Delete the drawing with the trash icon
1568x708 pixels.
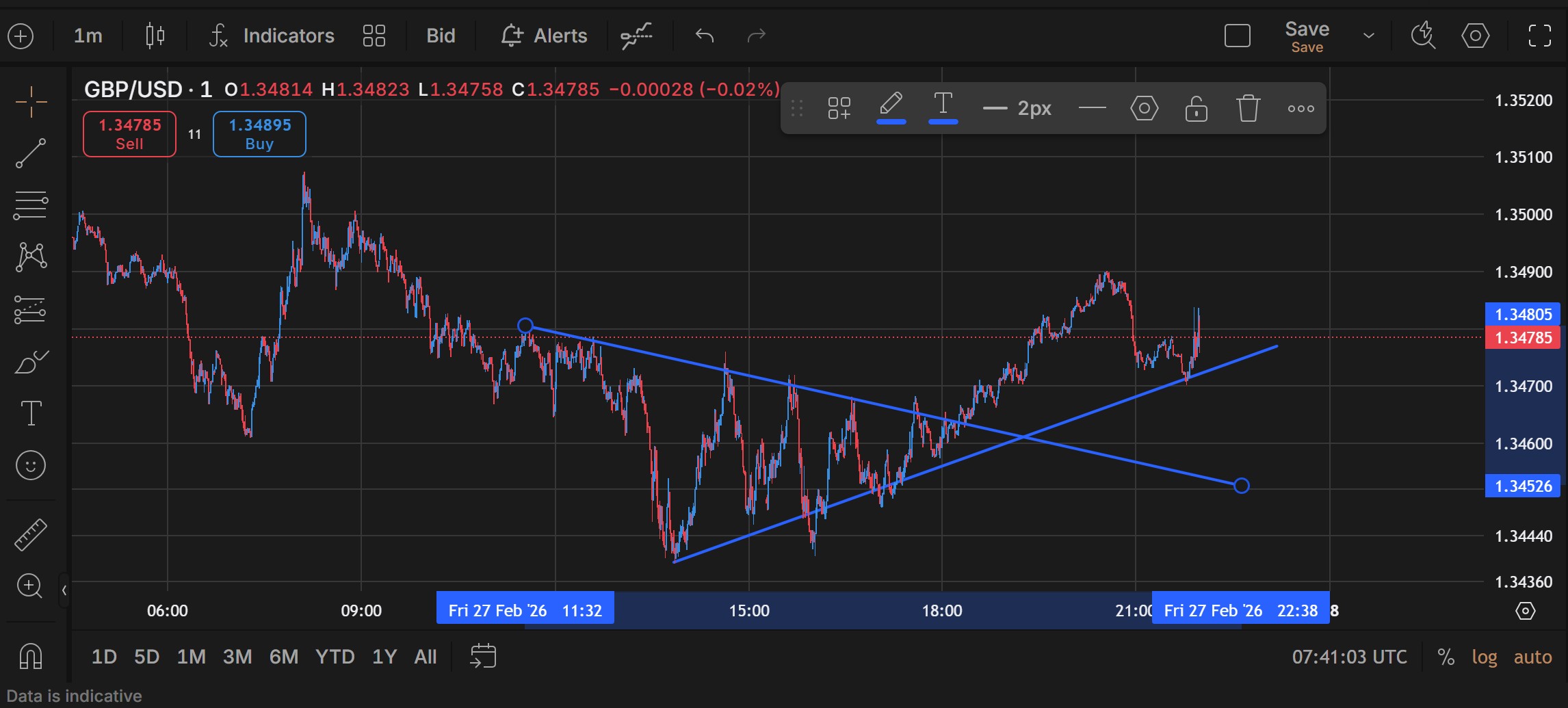pyautogui.click(x=1248, y=107)
